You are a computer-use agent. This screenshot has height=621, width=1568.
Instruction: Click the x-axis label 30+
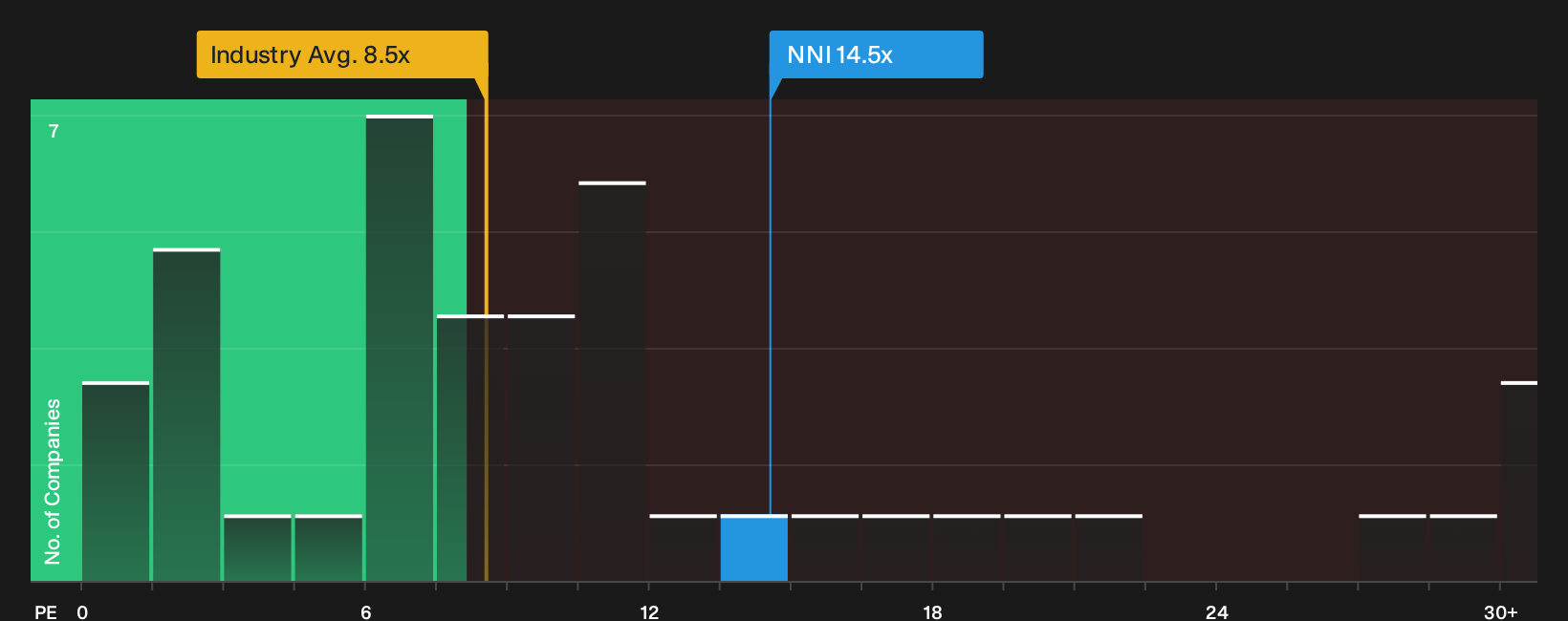(x=1500, y=611)
